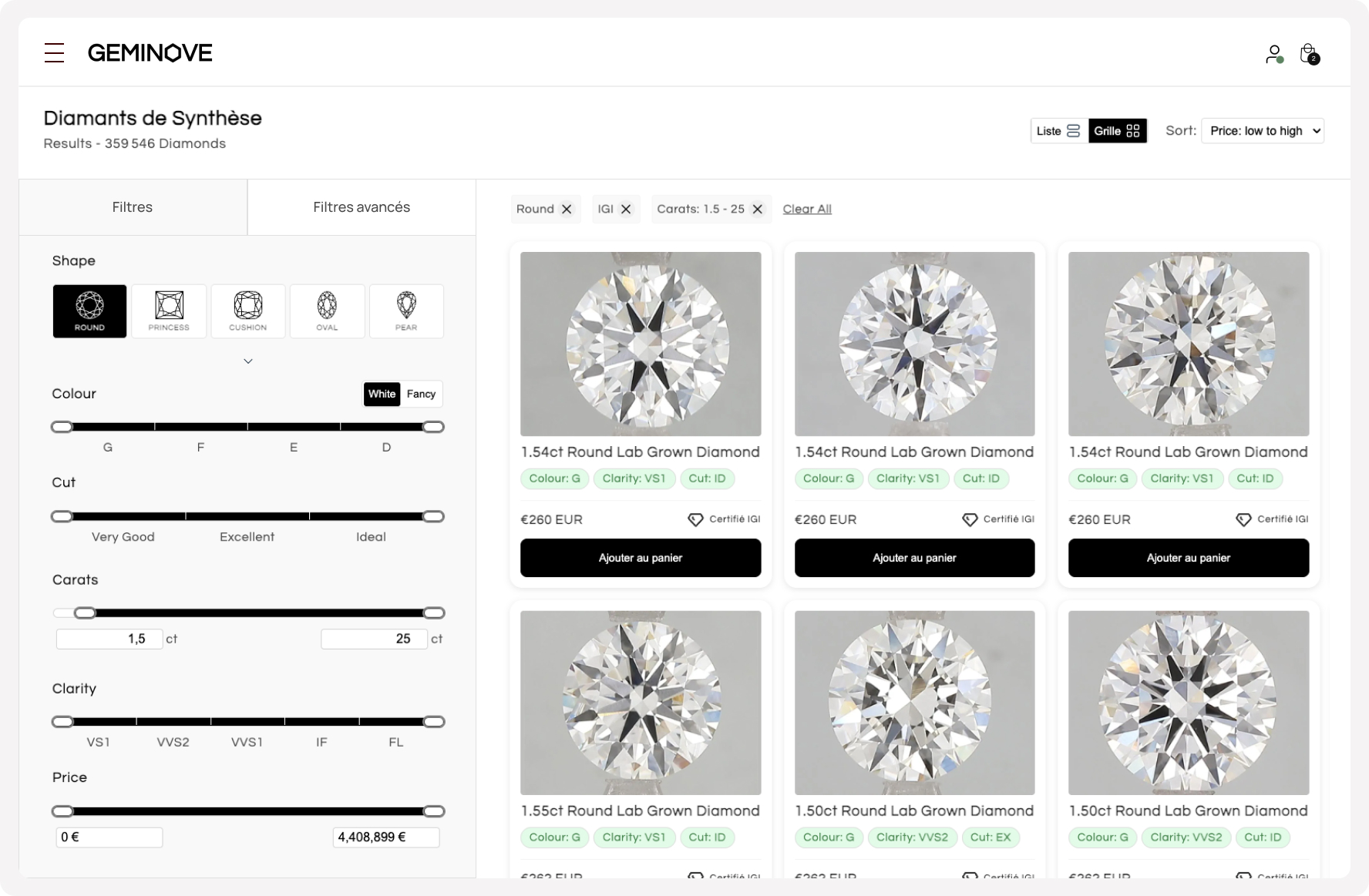The image size is (1369, 896).
Task: Select the Pear shape icon
Action: 406,311
